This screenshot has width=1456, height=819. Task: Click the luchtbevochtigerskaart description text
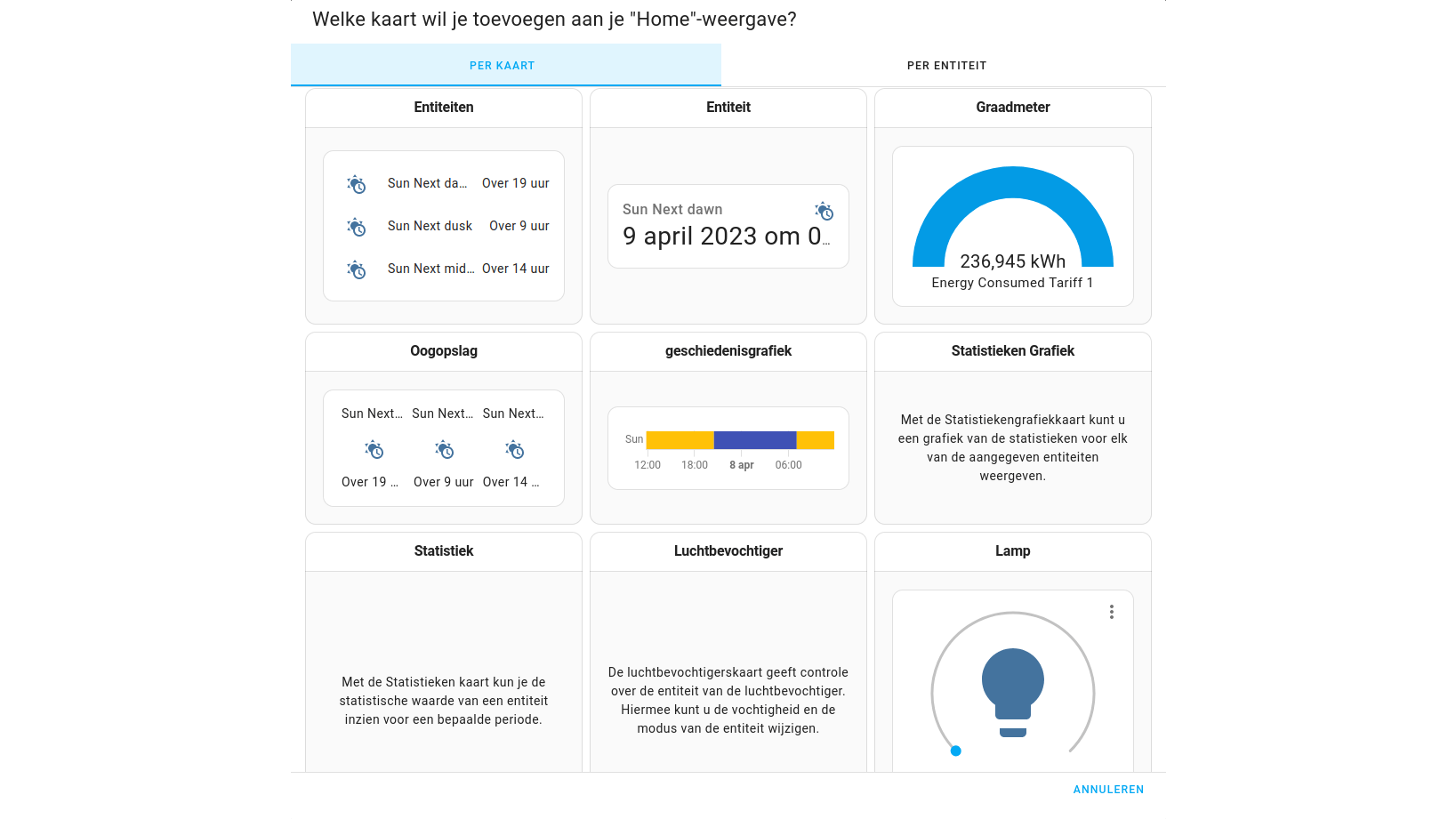coord(728,700)
